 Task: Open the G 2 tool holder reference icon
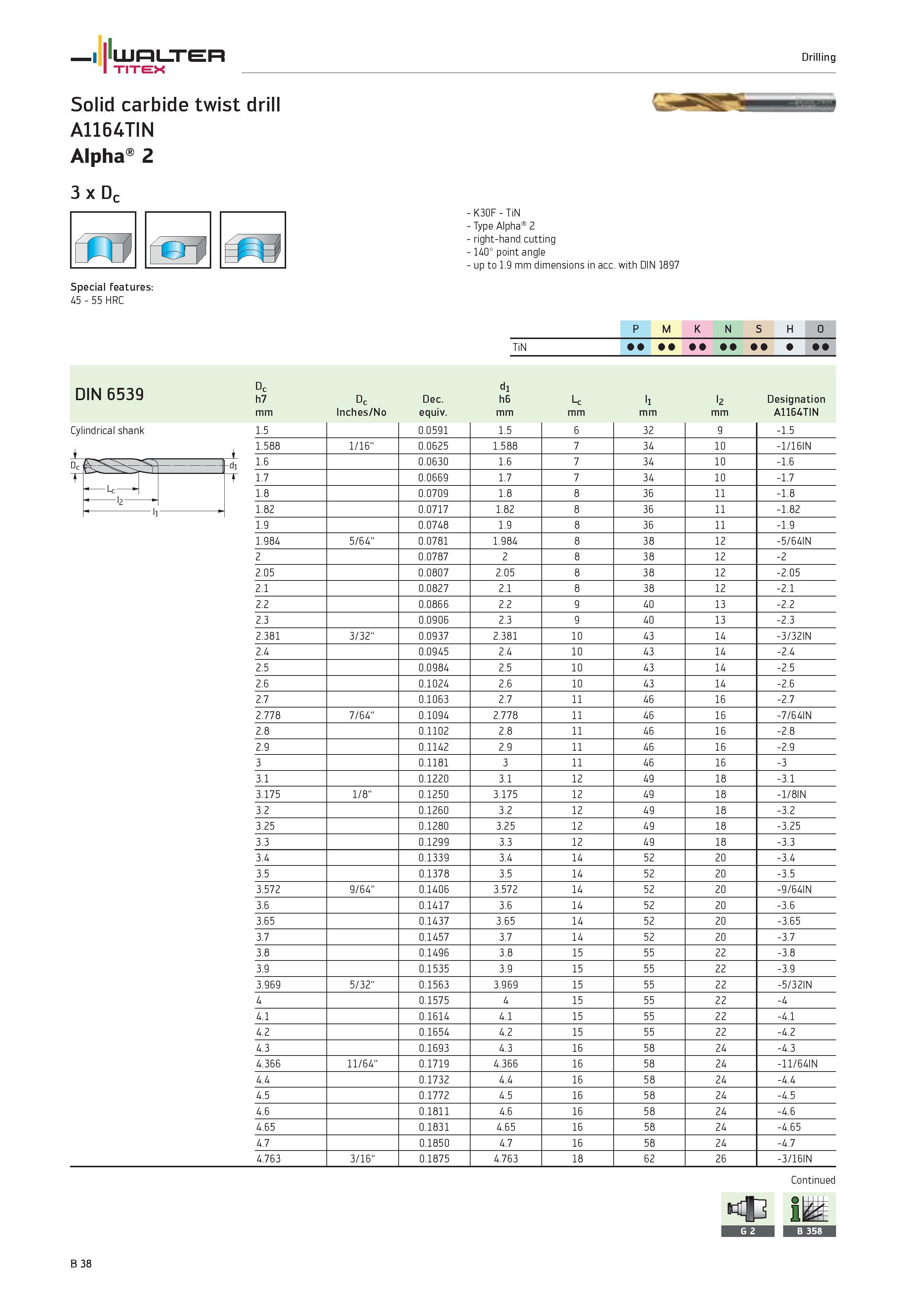point(747,1214)
